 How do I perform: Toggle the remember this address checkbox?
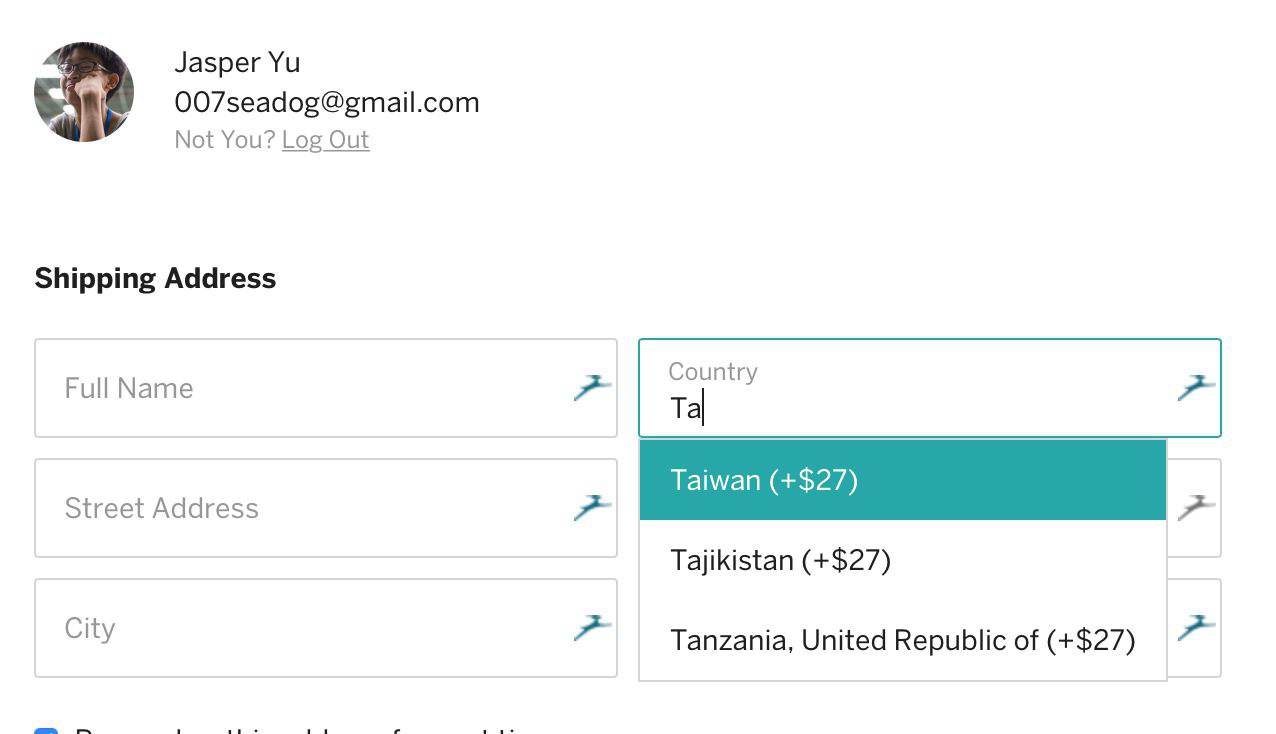[46, 730]
